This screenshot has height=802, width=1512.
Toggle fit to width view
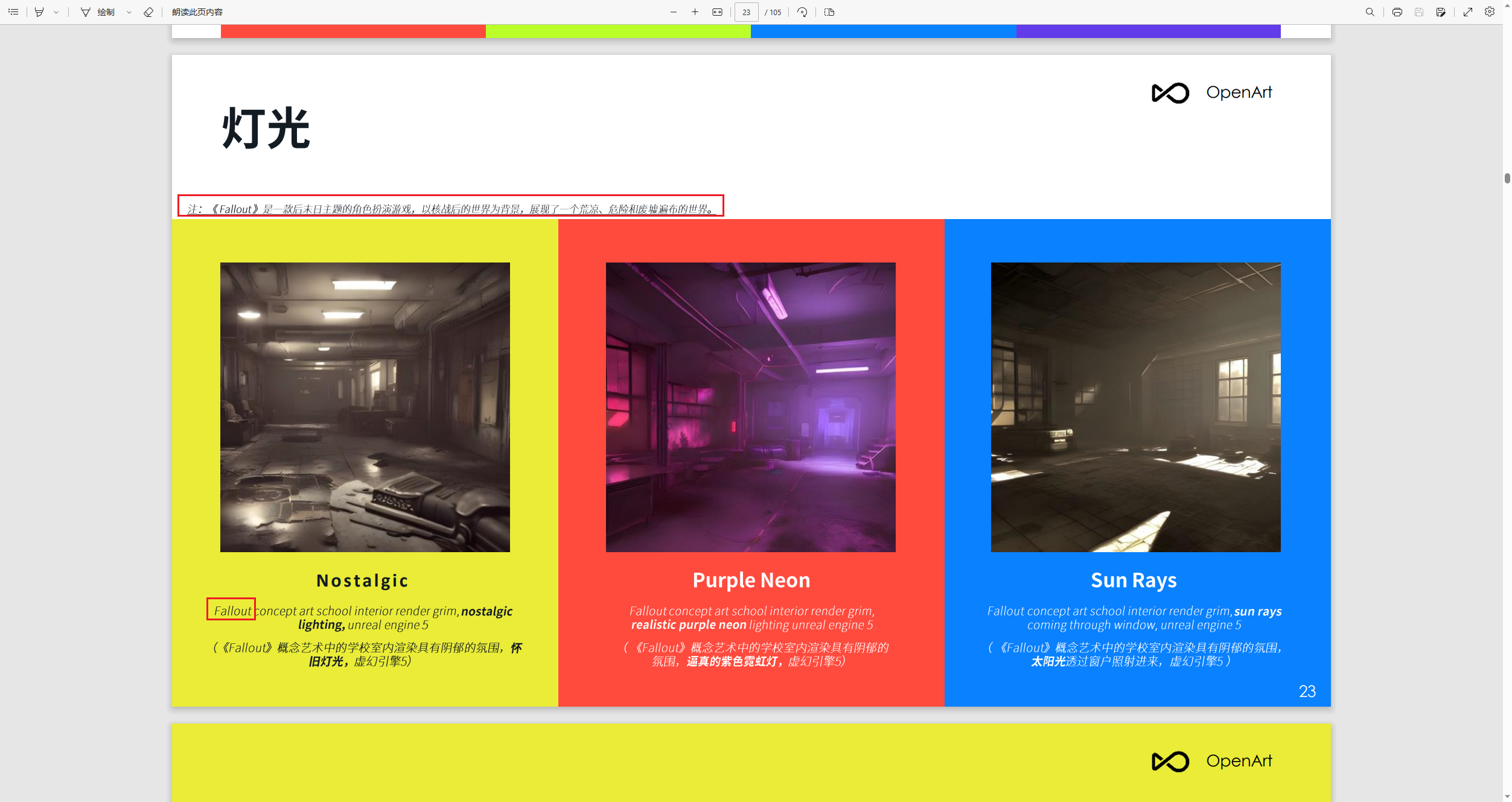point(717,12)
